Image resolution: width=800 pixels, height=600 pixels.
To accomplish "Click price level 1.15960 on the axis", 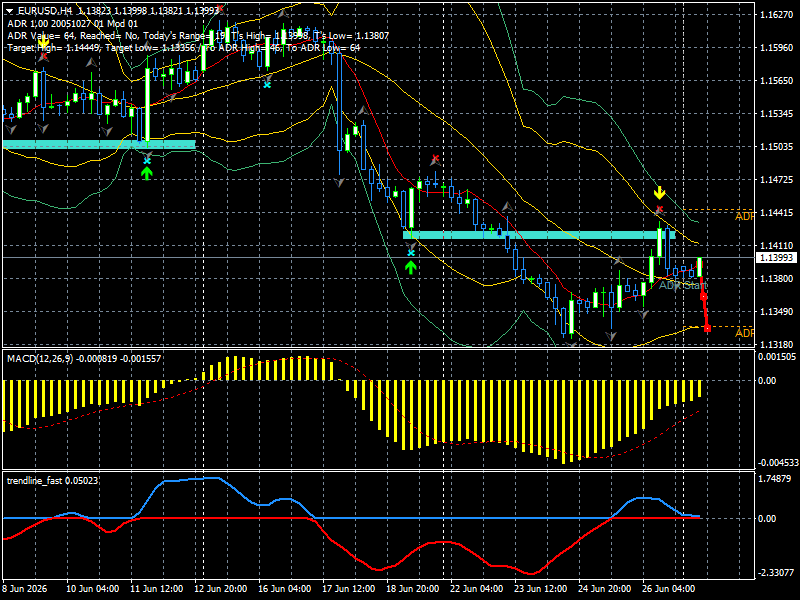I will coord(777,47).
